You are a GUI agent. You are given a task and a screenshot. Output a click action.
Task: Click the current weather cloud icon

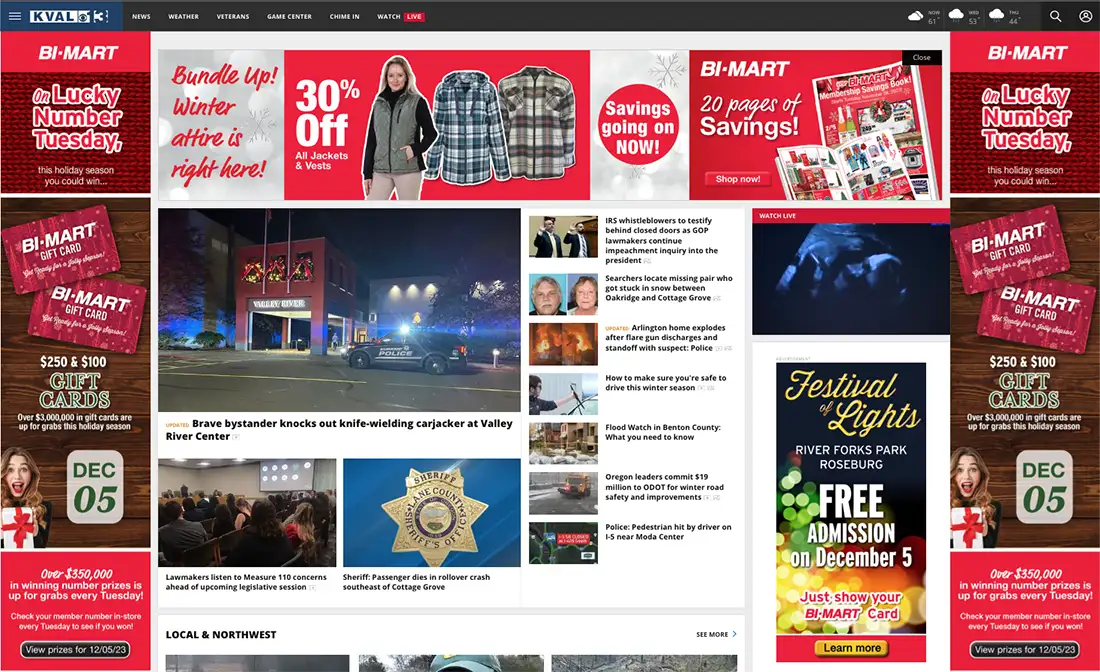tap(915, 16)
